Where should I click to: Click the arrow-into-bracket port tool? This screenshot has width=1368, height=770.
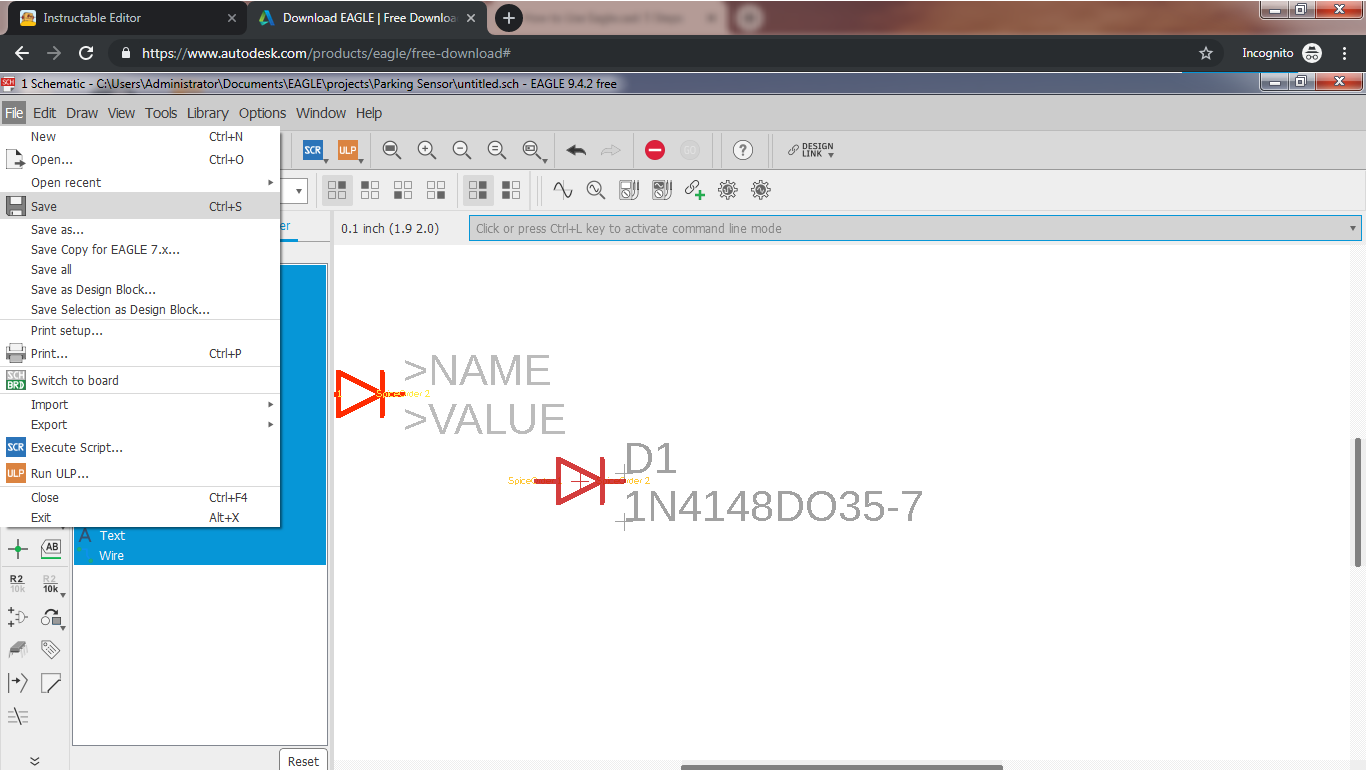coord(18,683)
